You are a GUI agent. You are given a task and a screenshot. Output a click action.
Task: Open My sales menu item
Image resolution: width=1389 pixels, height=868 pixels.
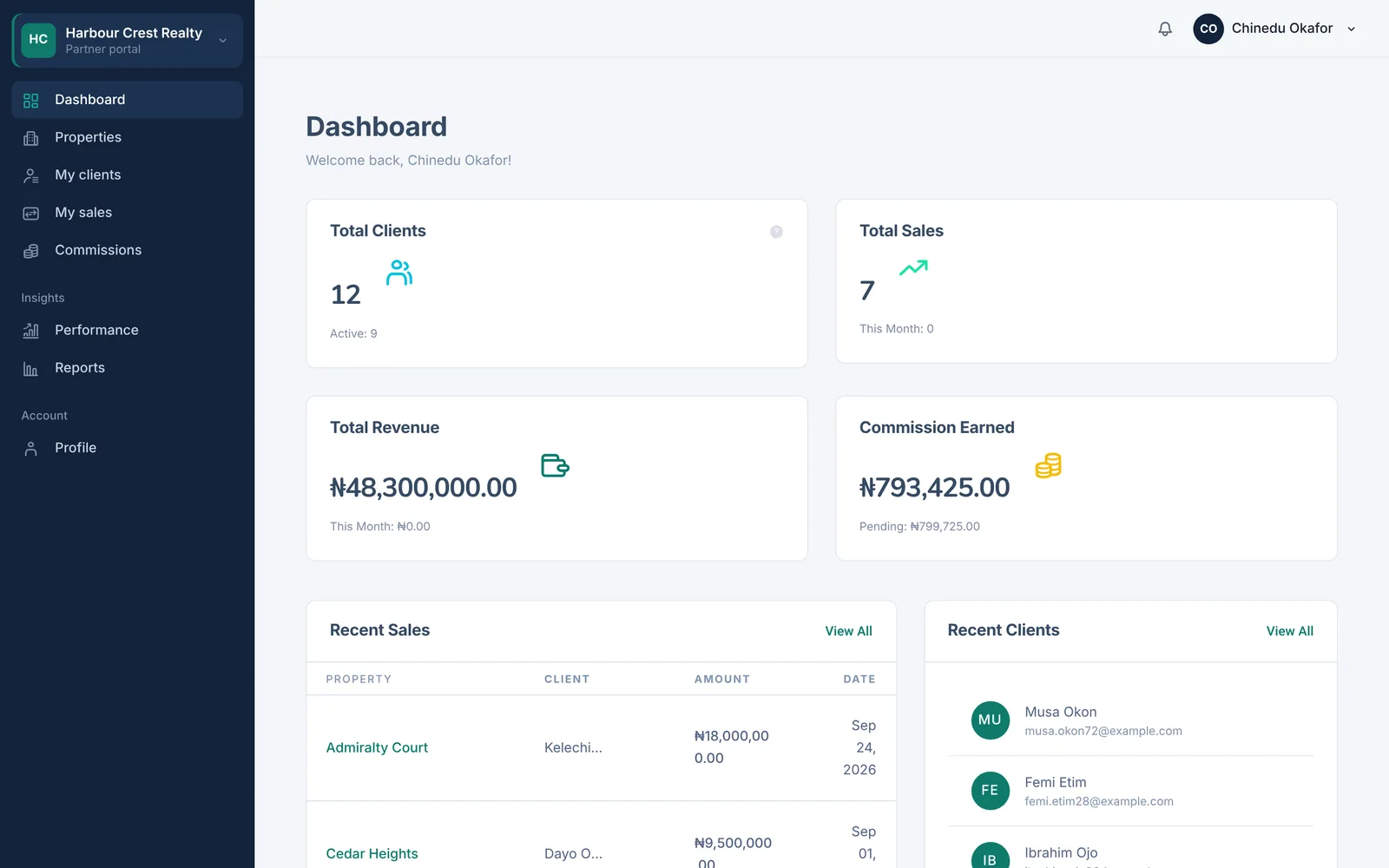[x=128, y=213]
